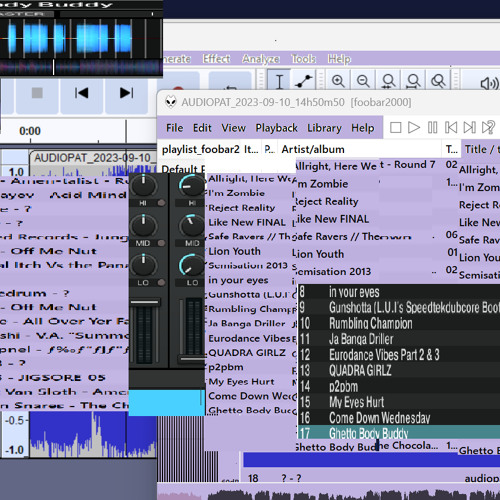The image size is (500, 500).
Task: Select the Audacity Envelope tool
Action: tap(303, 81)
